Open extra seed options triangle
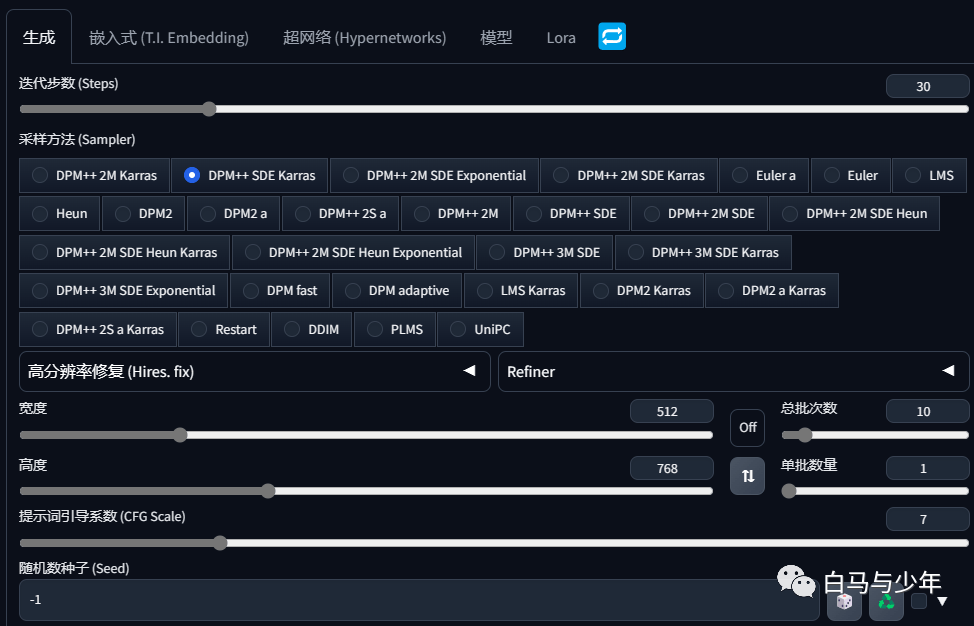This screenshot has width=974, height=626. 942,601
